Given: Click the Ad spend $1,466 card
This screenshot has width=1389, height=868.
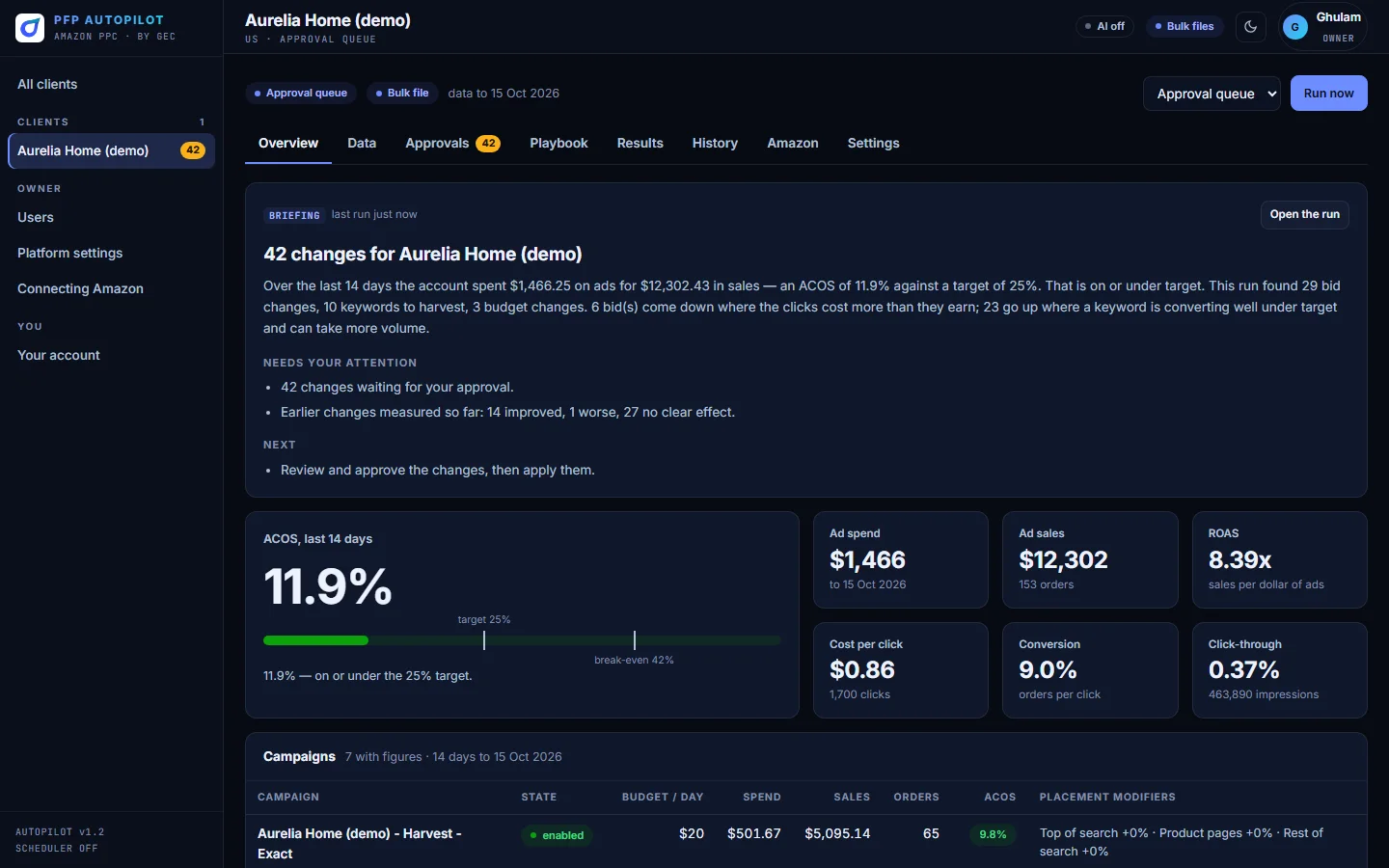Looking at the screenshot, I should pos(901,559).
